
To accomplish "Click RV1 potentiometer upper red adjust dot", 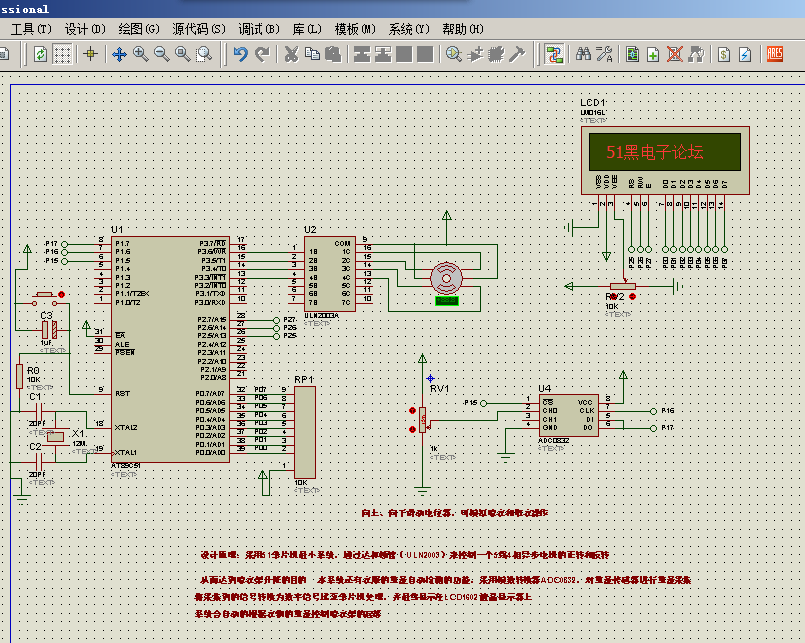I will click(412, 410).
